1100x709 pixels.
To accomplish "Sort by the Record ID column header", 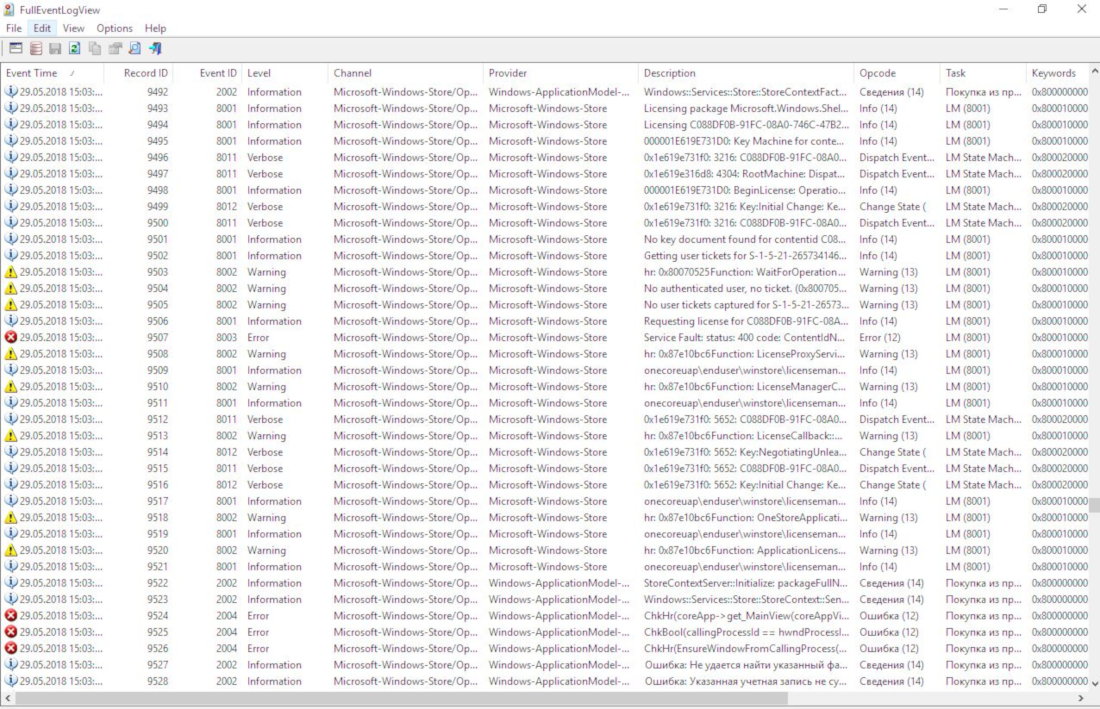I will coord(138,73).
